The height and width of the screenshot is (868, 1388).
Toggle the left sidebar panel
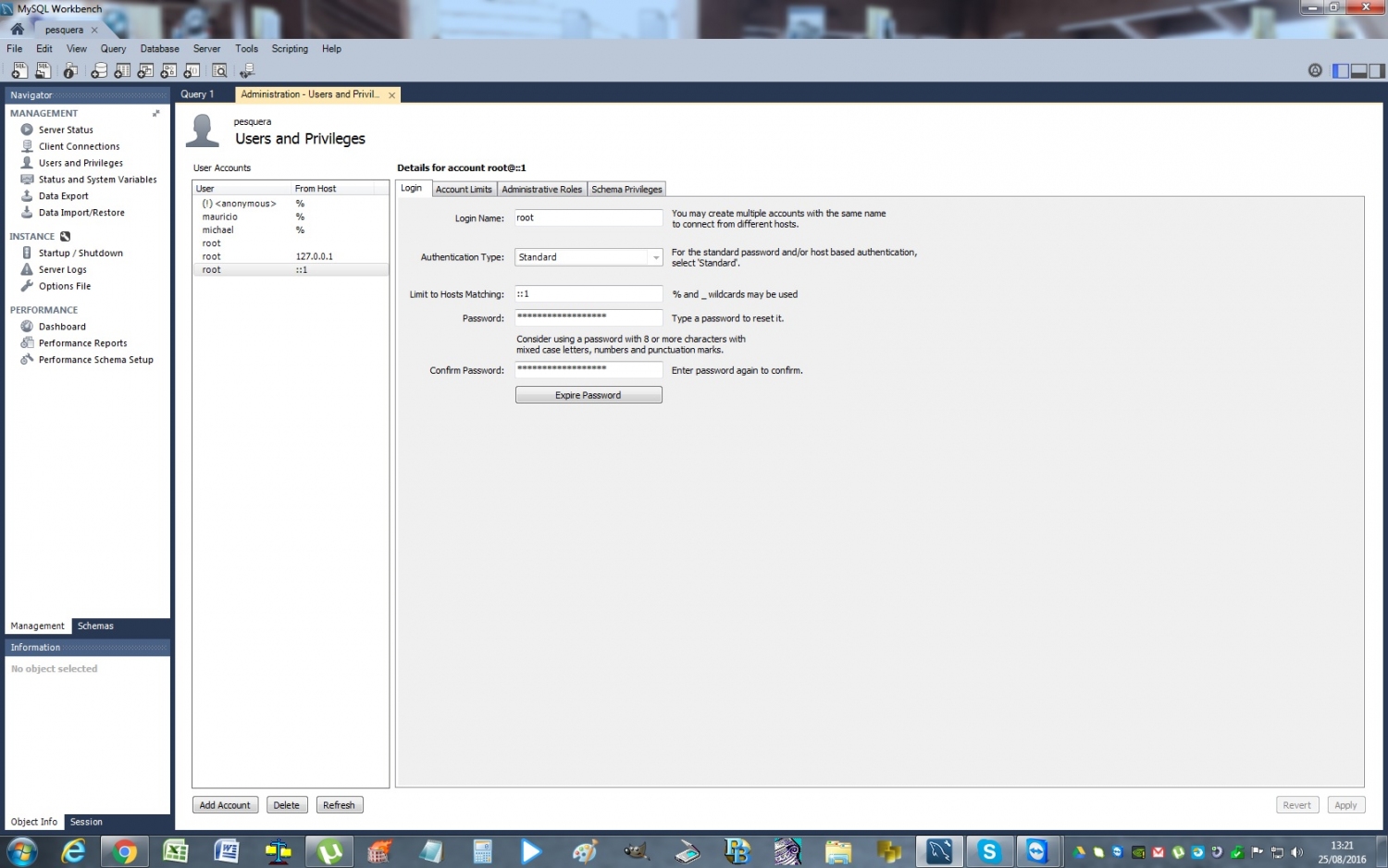[1341, 70]
